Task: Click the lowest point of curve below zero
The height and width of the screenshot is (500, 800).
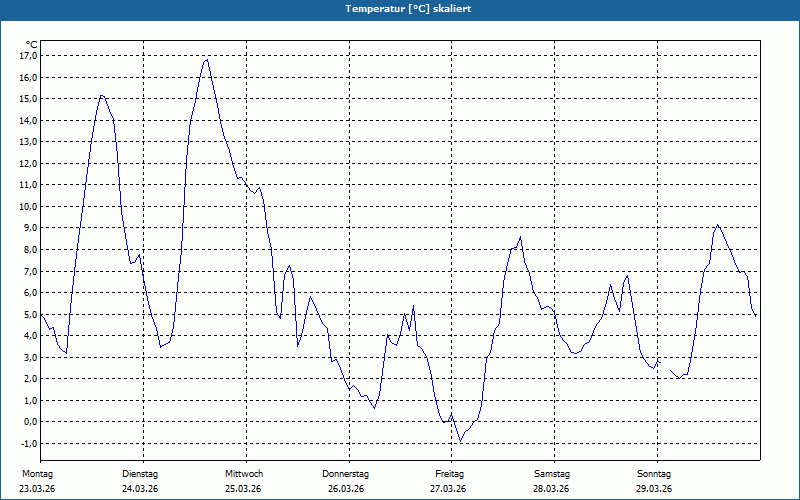Action: (461, 441)
